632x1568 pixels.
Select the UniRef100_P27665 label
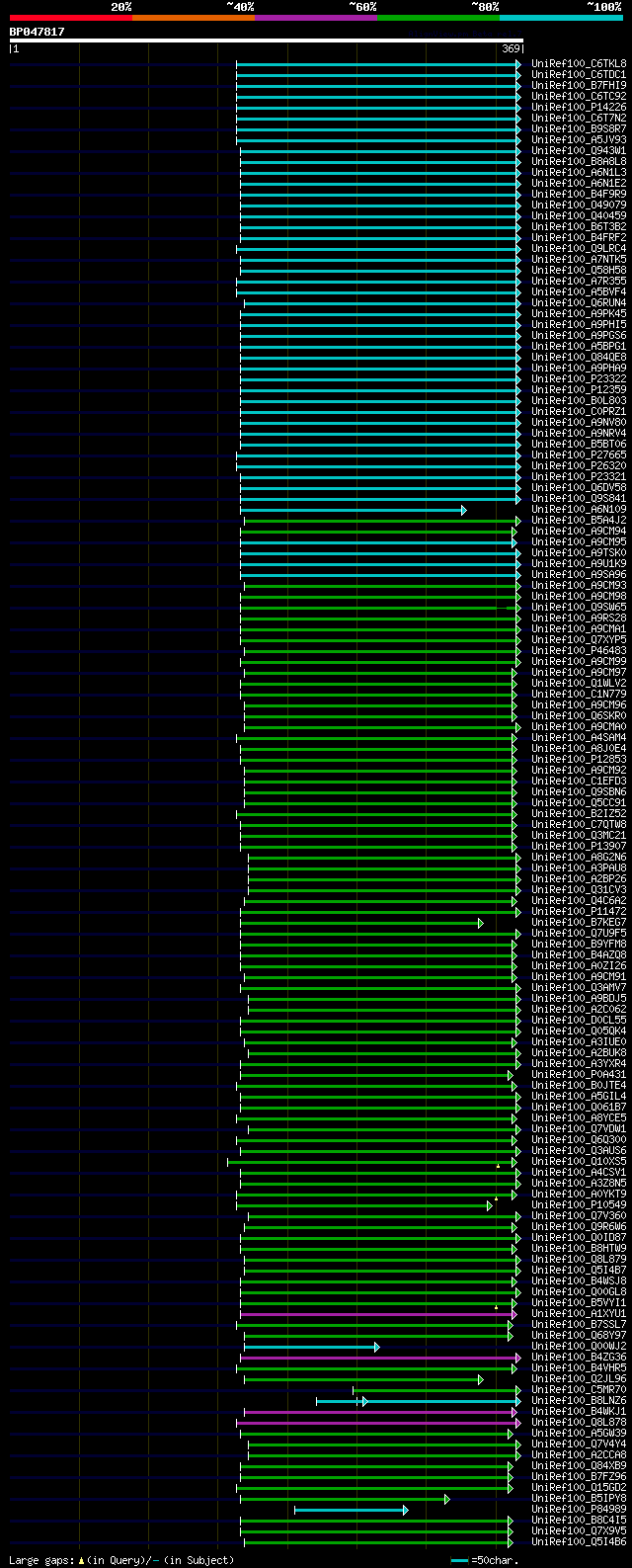[x=579, y=455]
